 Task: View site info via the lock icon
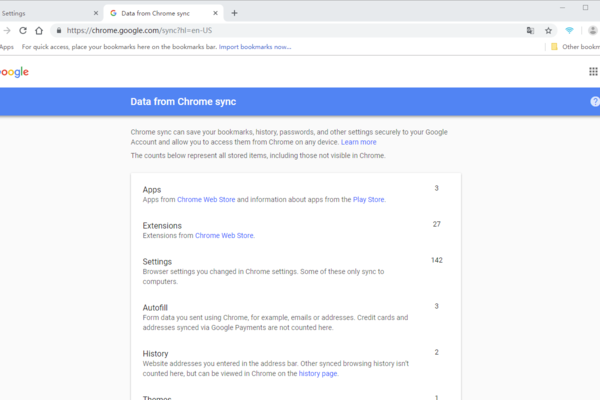(x=59, y=31)
